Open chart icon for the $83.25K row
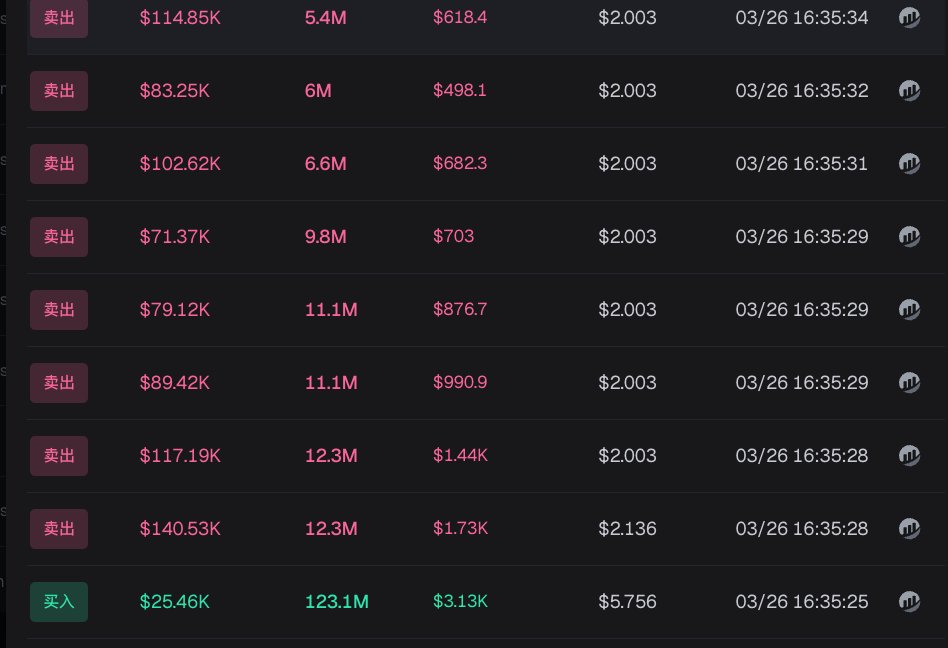The height and width of the screenshot is (648, 948). 909,91
